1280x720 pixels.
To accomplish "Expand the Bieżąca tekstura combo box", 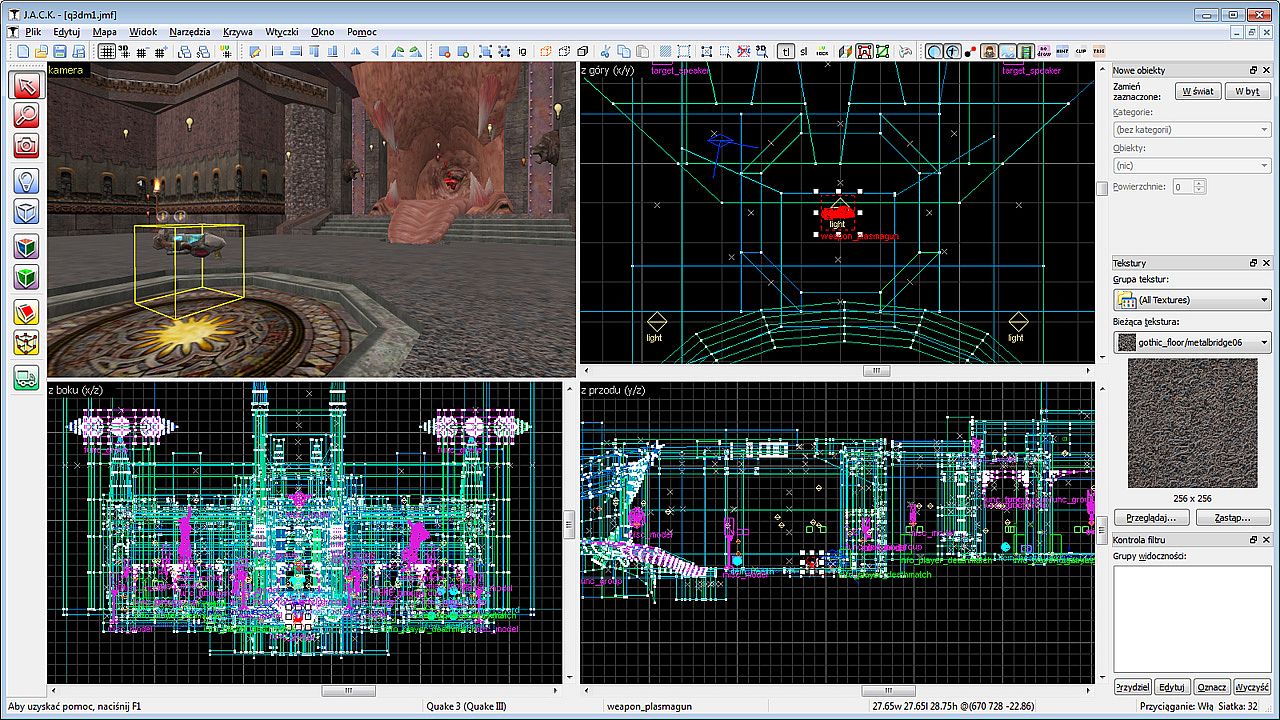I will pos(1192,343).
